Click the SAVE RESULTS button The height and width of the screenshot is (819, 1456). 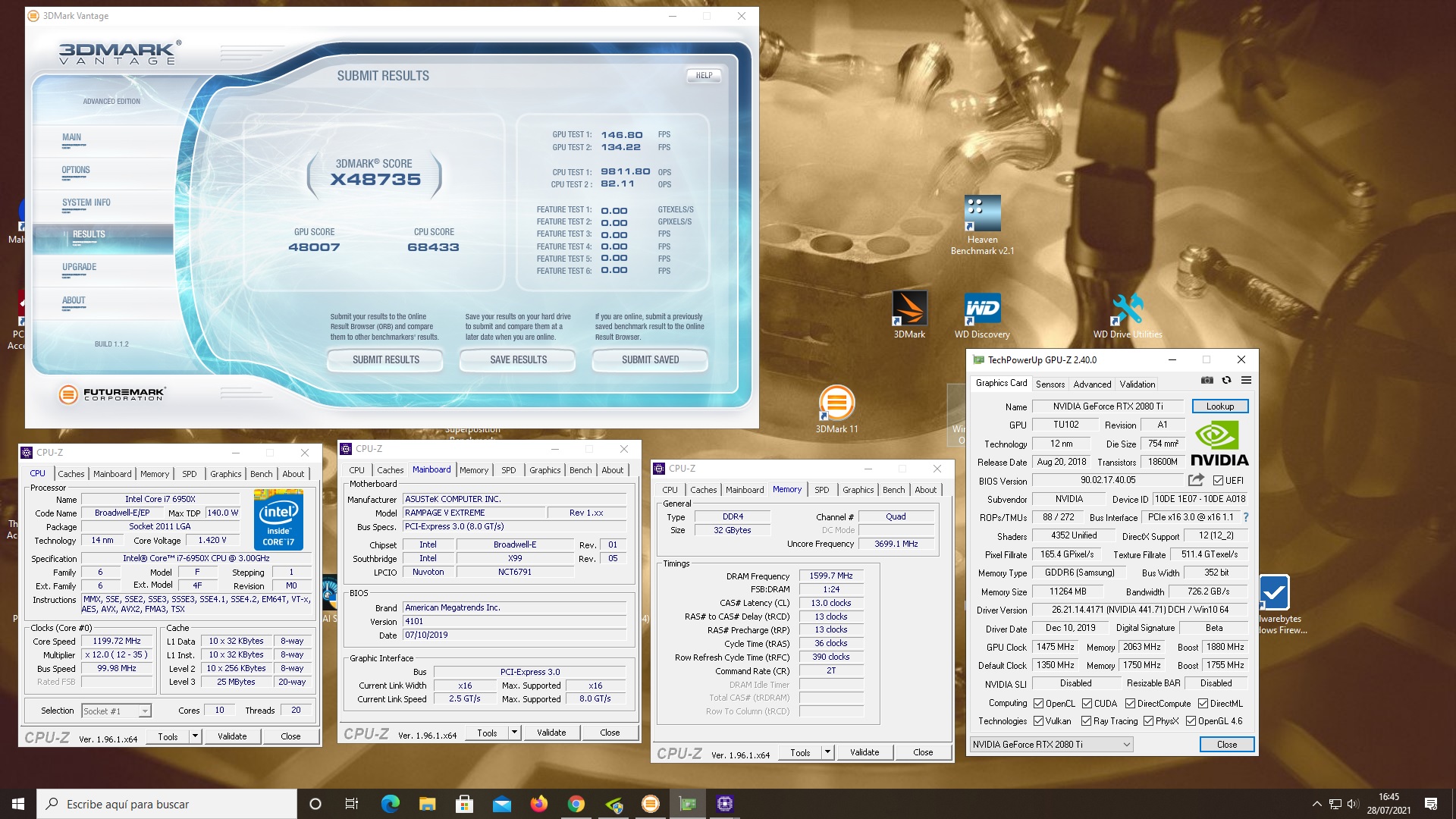tap(518, 360)
